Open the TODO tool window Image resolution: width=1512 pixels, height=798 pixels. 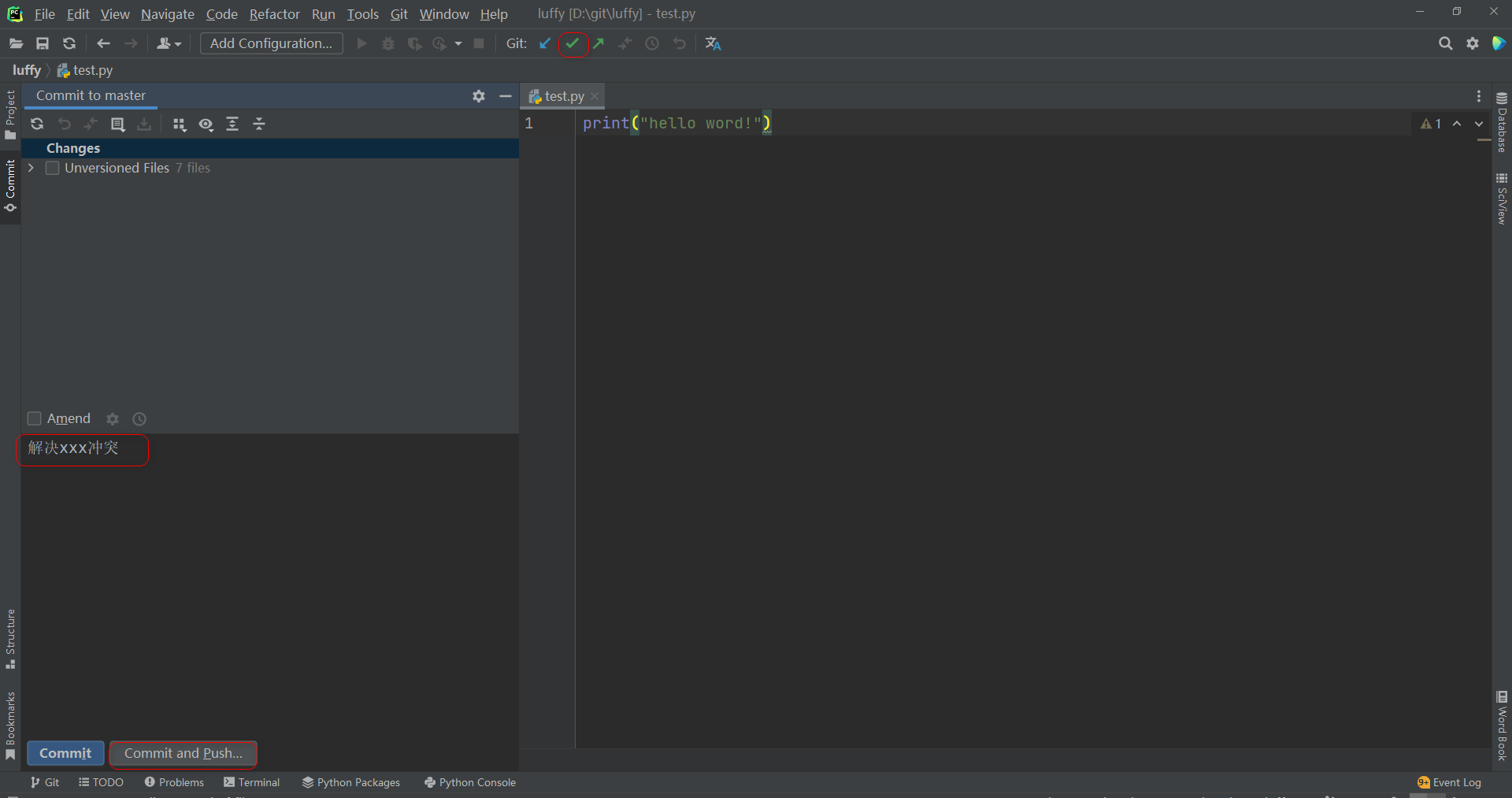pyautogui.click(x=102, y=782)
